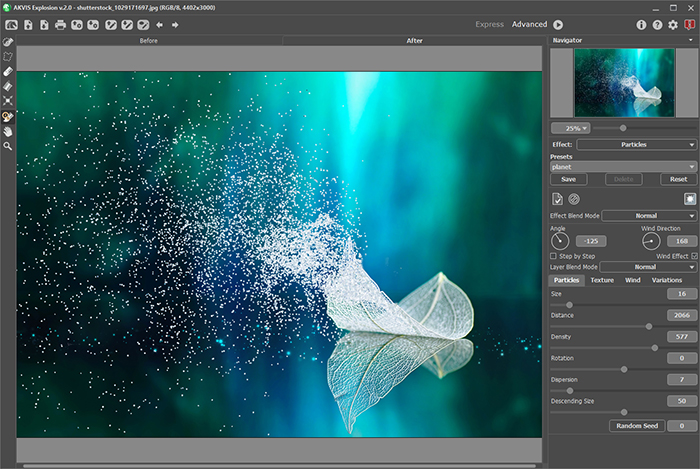Viewport: 700px width, 469px height.
Task: Expand the planet presets dropdown
Action: [623, 167]
